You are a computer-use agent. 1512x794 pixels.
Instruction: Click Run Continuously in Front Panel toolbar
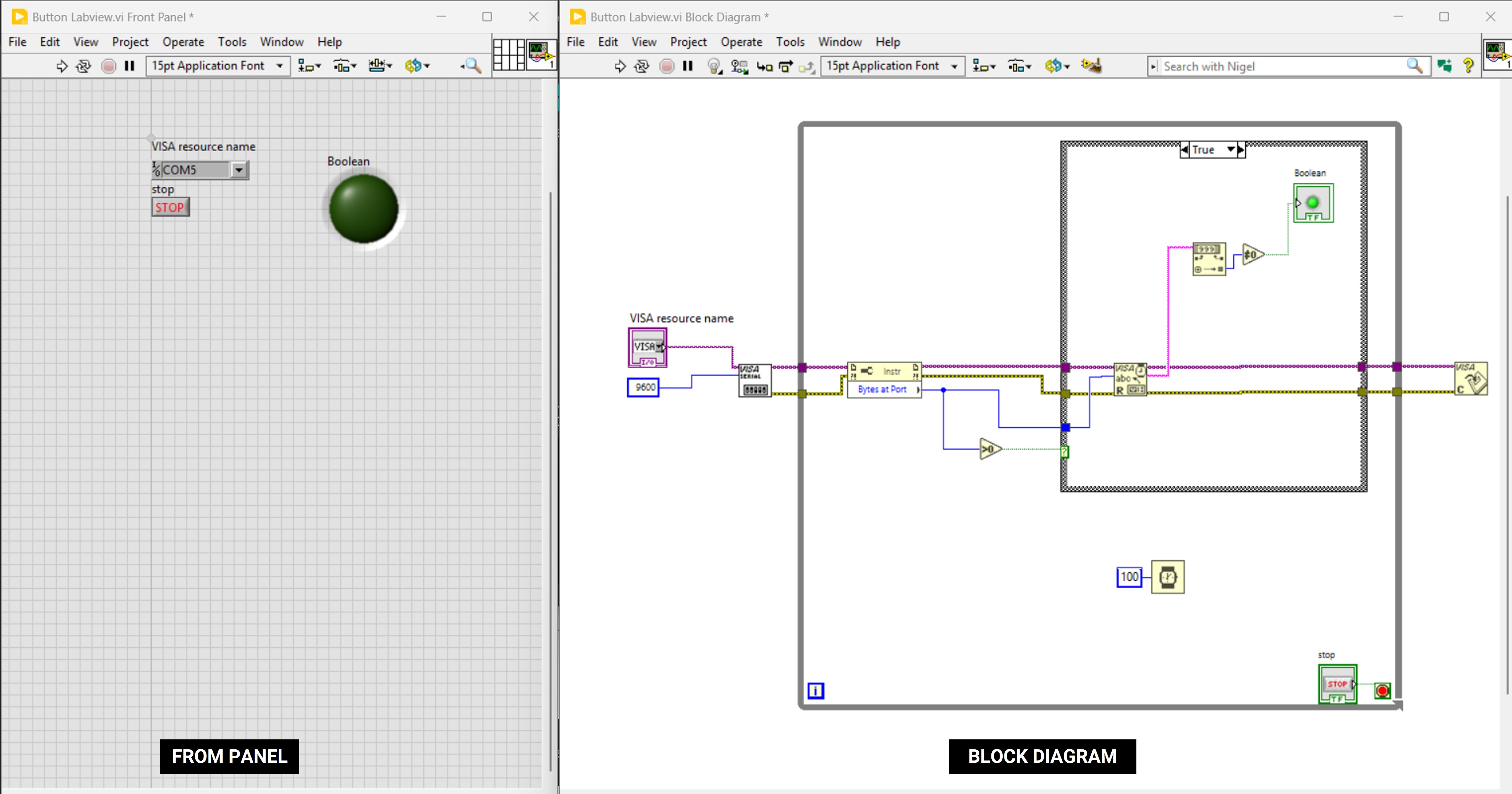point(84,66)
